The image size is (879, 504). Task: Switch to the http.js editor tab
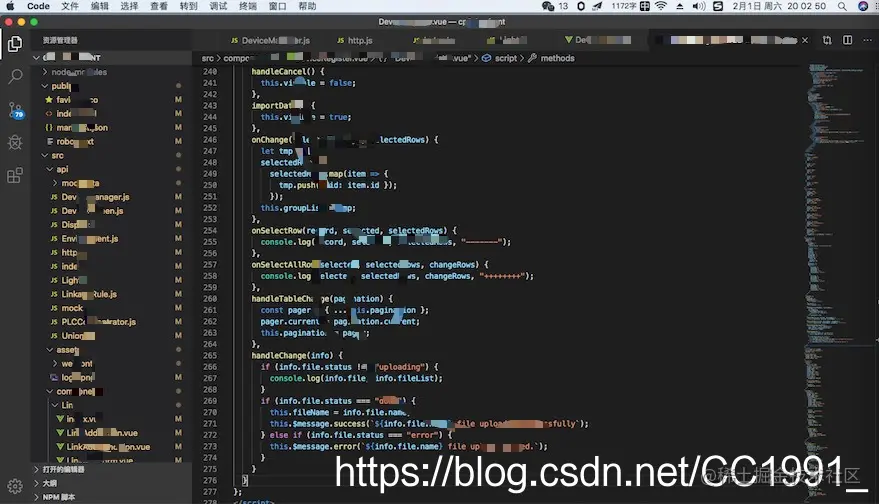point(355,40)
